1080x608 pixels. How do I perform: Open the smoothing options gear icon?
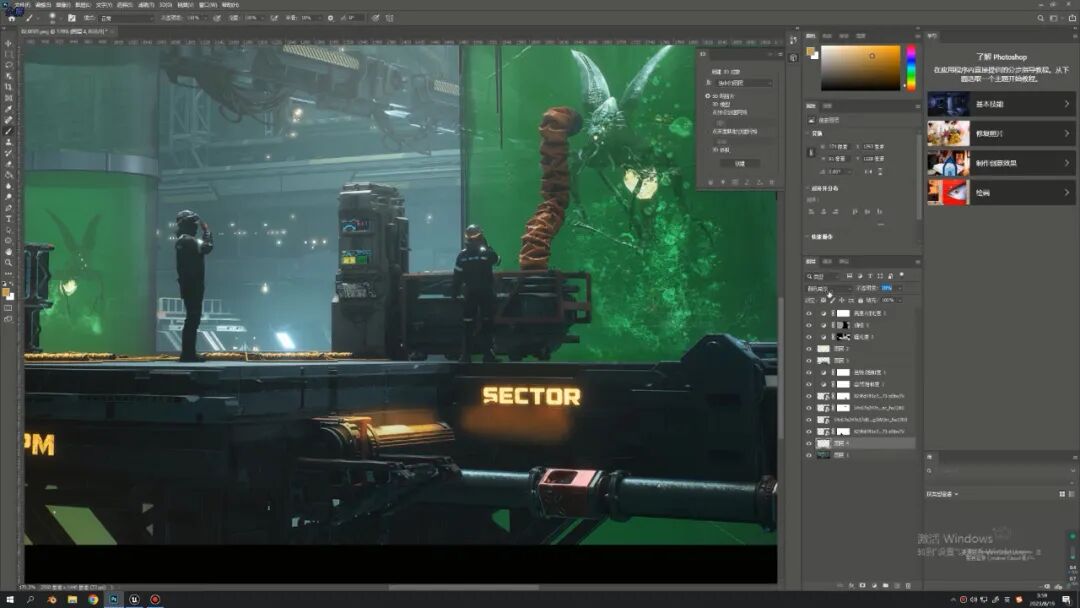(x=330, y=18)
